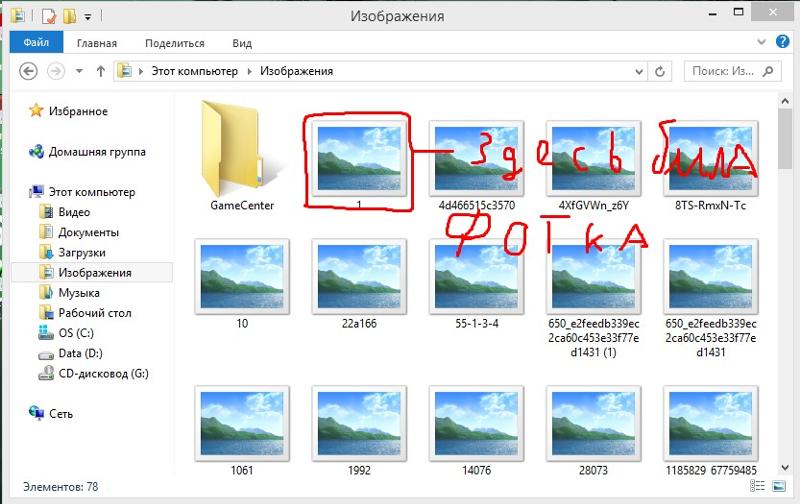The height and width of the screenshot is (504, 800).
Task: Select image 1185829_67759485
Action: tap(711, 431)
